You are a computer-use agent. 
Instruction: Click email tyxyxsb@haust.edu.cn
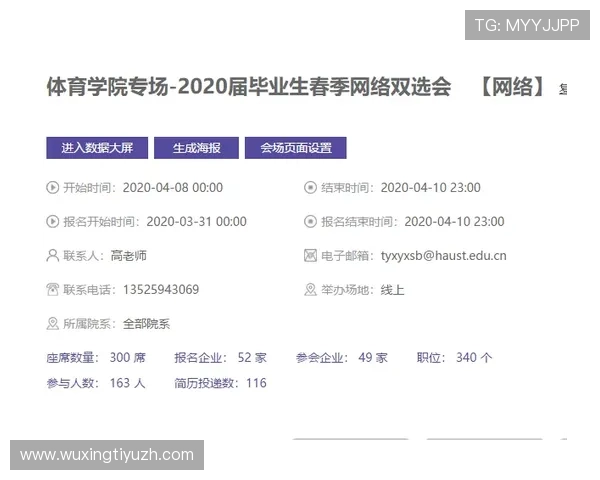pyautogui.click(x=443, y=256)
